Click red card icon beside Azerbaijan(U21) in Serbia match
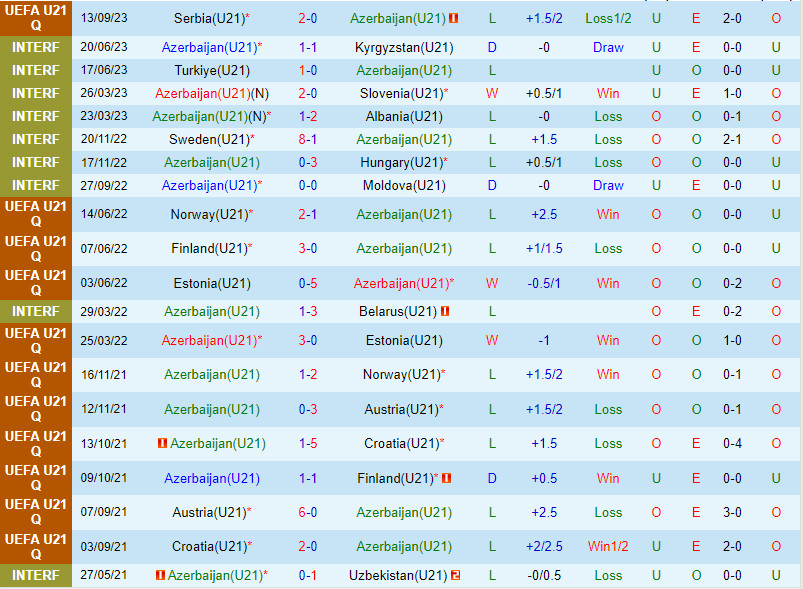 (453, 19)
